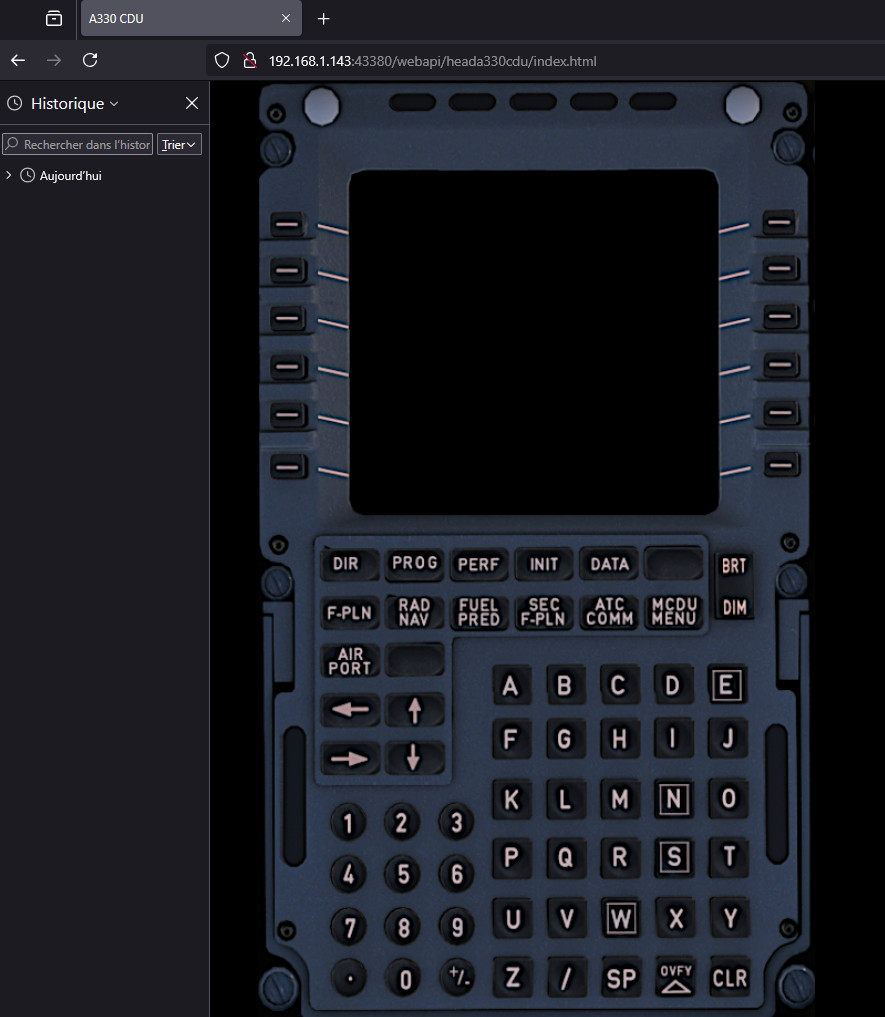The height and width of the screenshot is (1017, 885).
Task: Click the history search input field
Action: tap(78, 145)
